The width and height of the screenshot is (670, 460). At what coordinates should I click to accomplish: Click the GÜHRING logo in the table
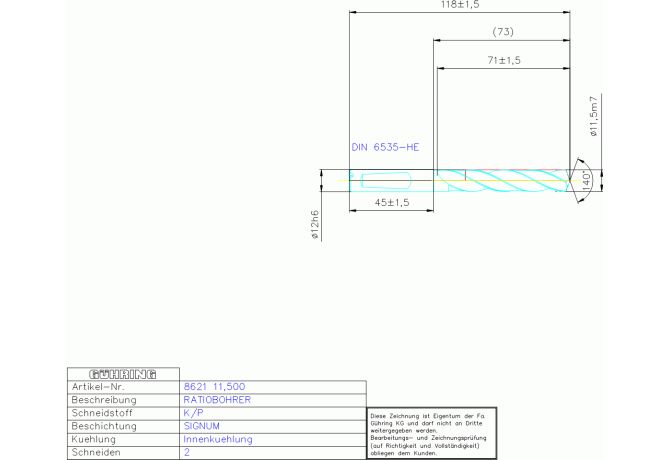123,375
